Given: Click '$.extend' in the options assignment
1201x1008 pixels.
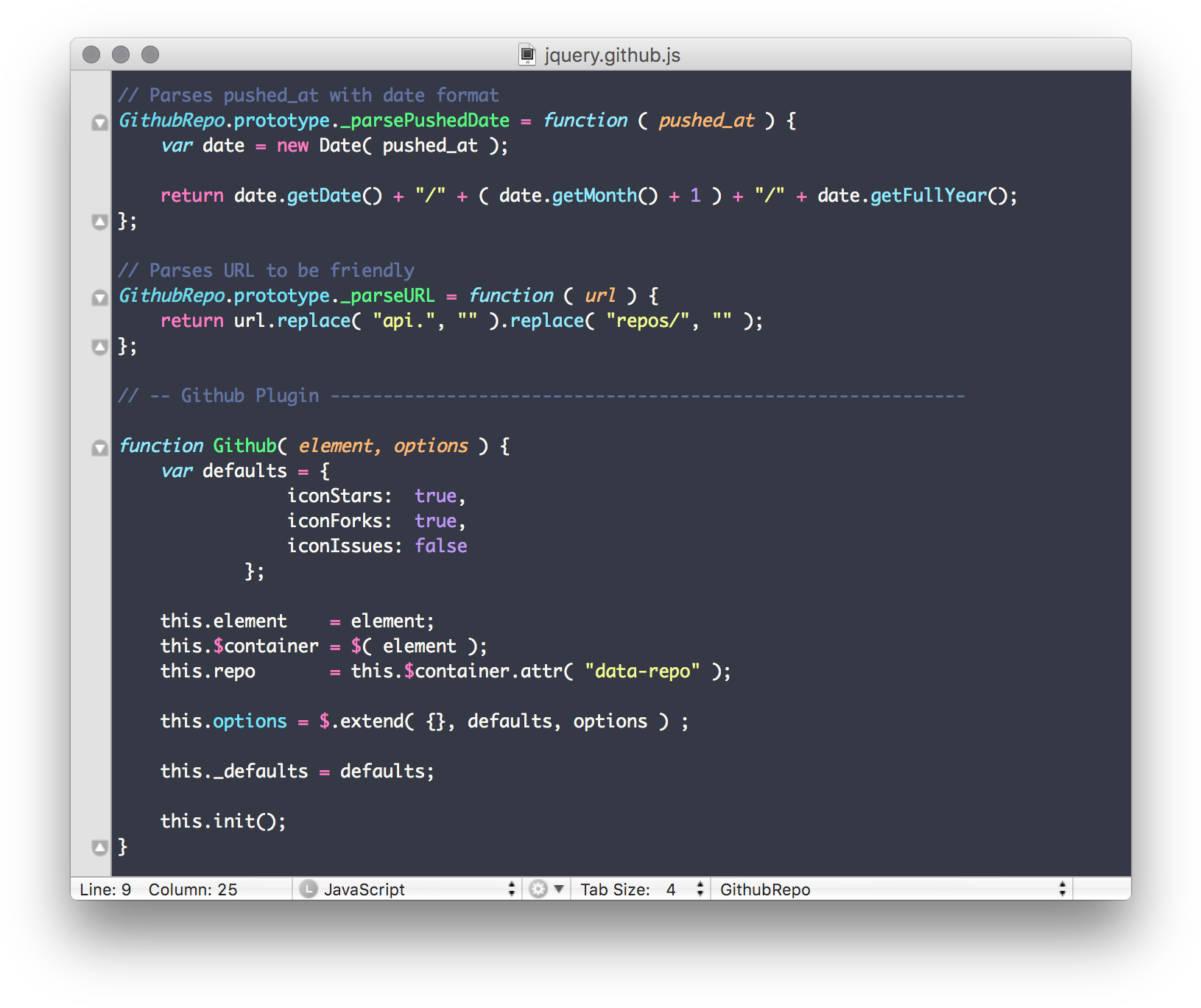Looking at the screenshot, I should (x=361, y=721).
